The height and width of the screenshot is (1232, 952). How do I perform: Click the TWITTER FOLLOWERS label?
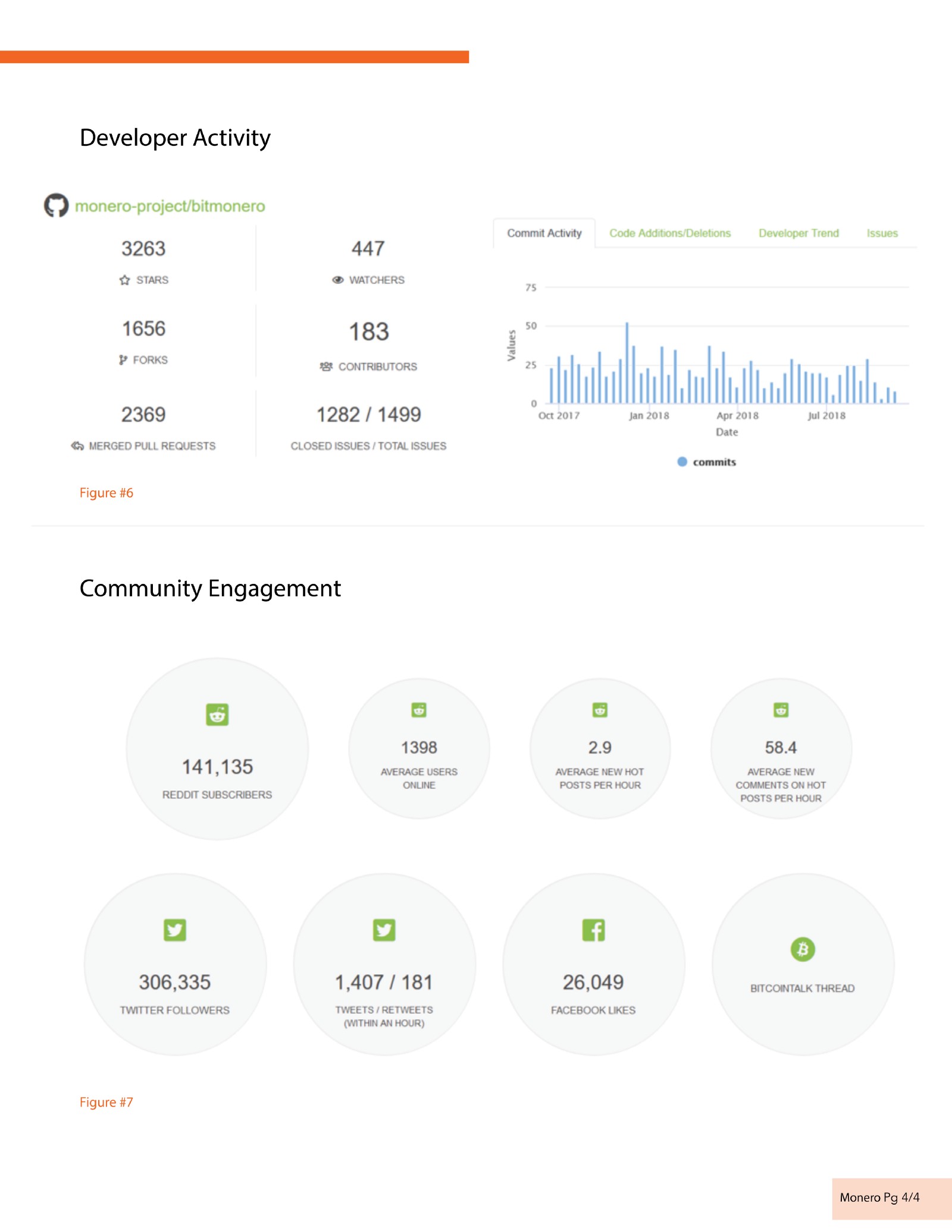(175, 1010)
